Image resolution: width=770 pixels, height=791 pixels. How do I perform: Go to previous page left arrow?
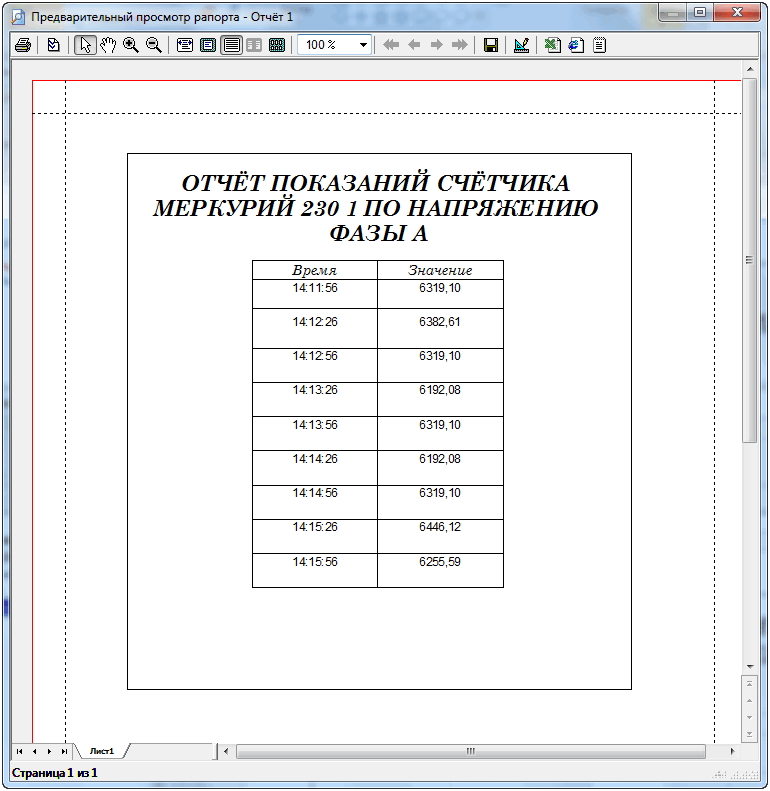point(414,45)
